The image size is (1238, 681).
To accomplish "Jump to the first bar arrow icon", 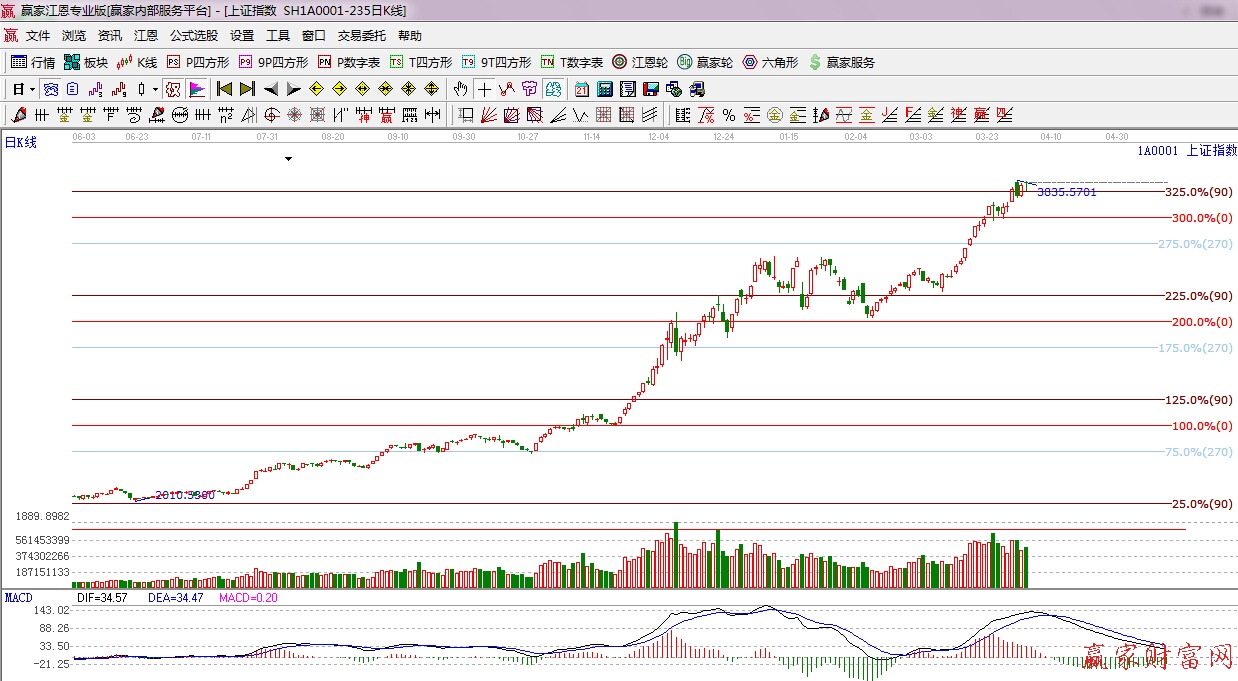I will [224, 89].
